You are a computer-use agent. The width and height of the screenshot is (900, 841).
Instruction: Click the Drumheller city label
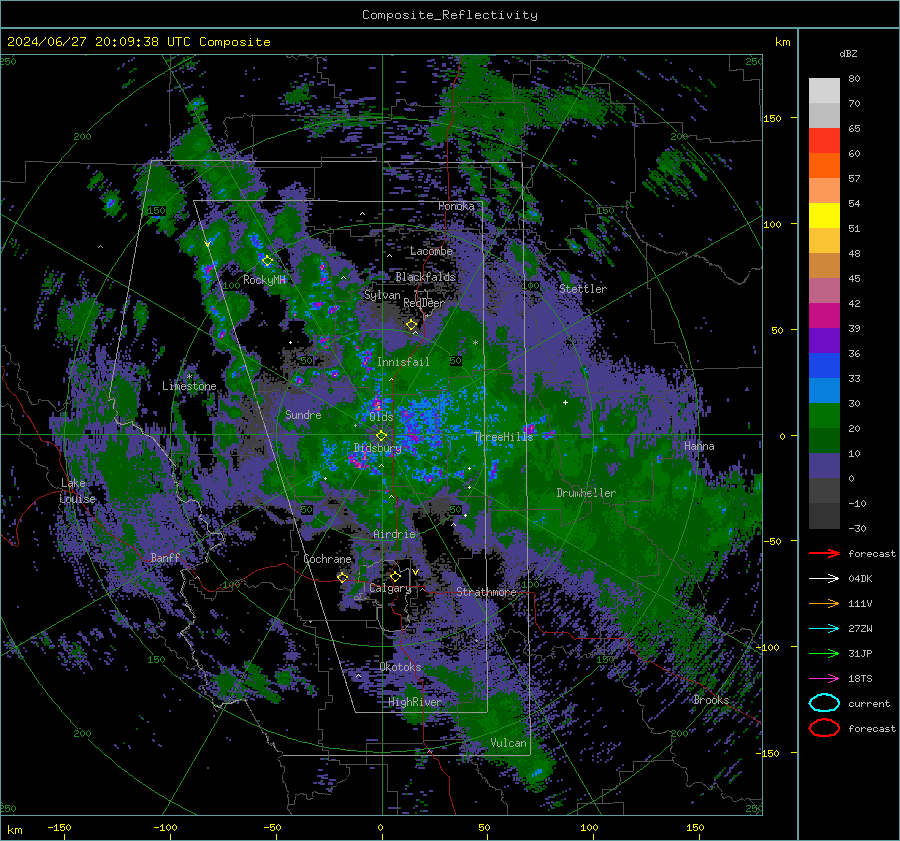click(x=586, y=493)
